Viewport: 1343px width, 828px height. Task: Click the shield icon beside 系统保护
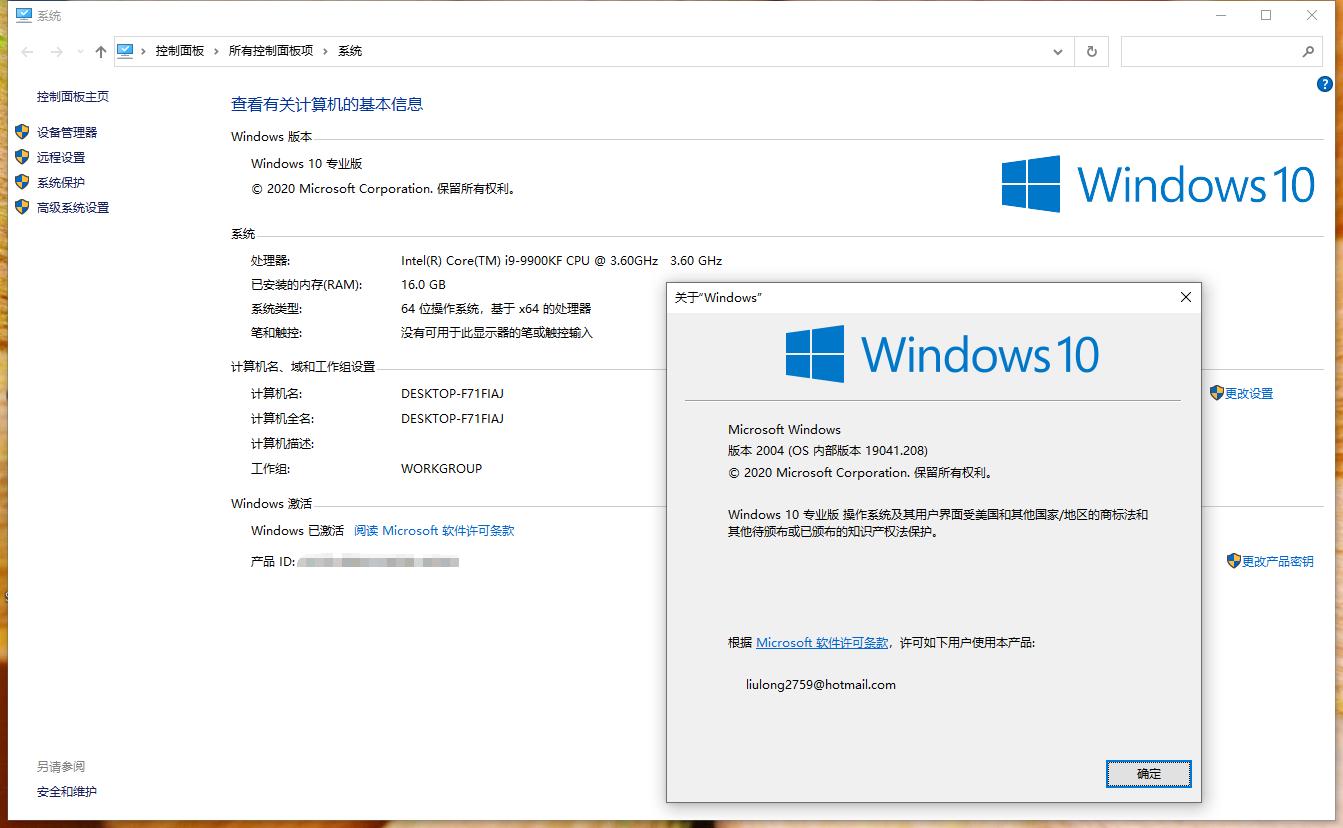click(22, 182)
